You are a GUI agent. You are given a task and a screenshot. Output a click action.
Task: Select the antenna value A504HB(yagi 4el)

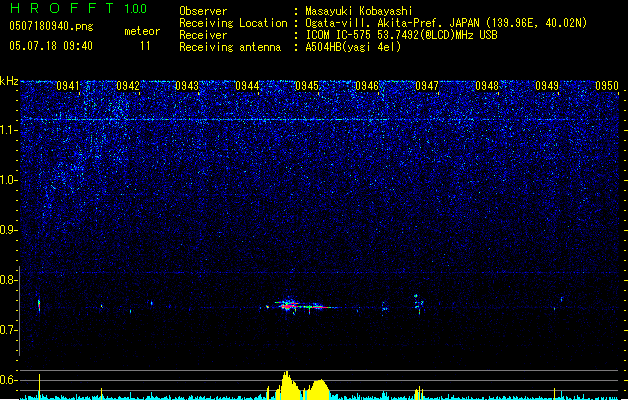pyautogui.click(x=353, y=47)
